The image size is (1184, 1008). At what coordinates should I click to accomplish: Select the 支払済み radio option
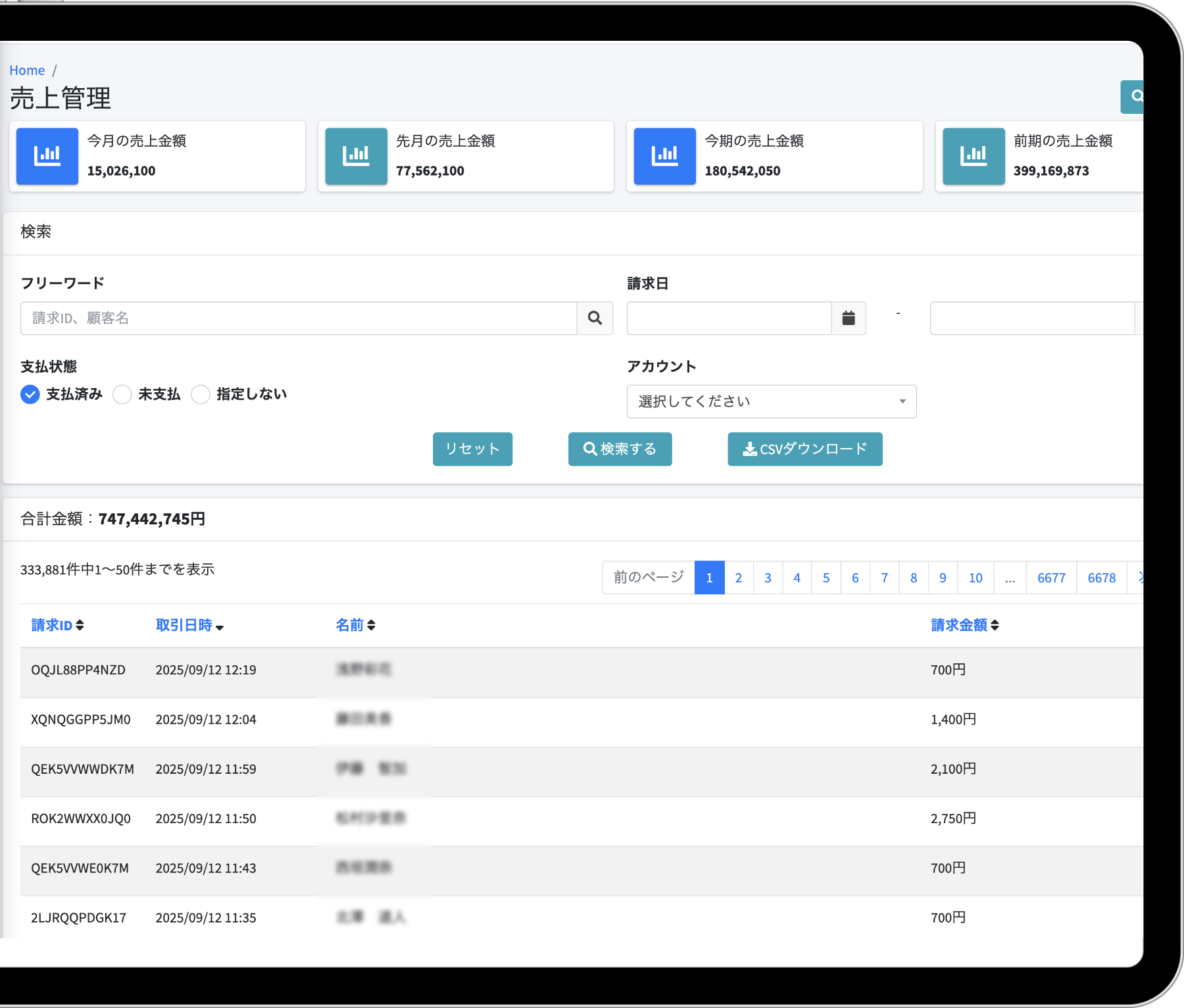pyautogui.click(x=30, y=394)
